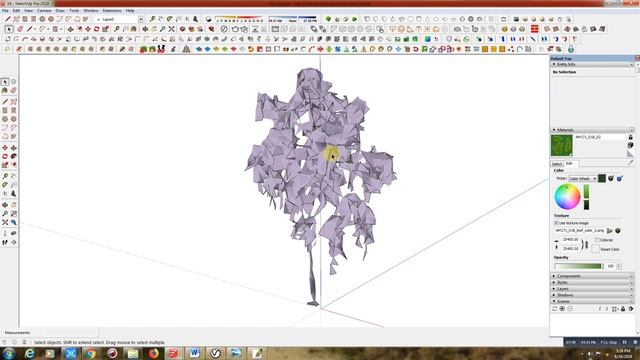This screenshot has height=360, width=640.
Task: Choose the Rotate tool in left toolbar
Action: pos(5,156)
